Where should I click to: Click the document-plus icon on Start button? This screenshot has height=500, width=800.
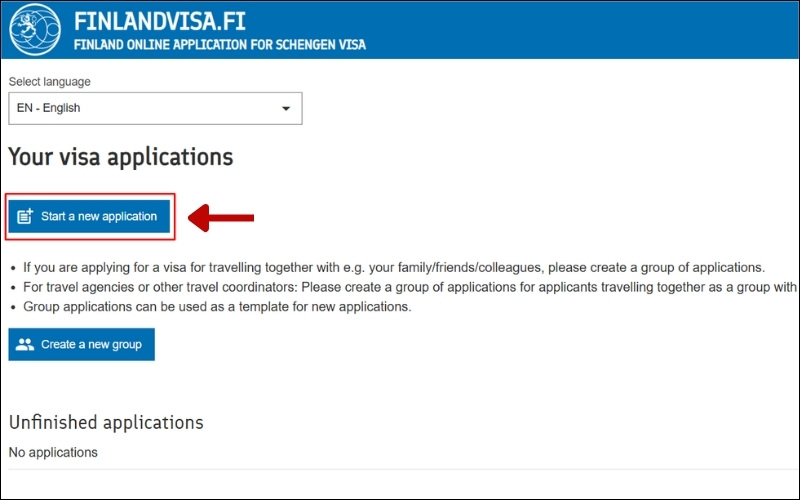tap(26, 216)
